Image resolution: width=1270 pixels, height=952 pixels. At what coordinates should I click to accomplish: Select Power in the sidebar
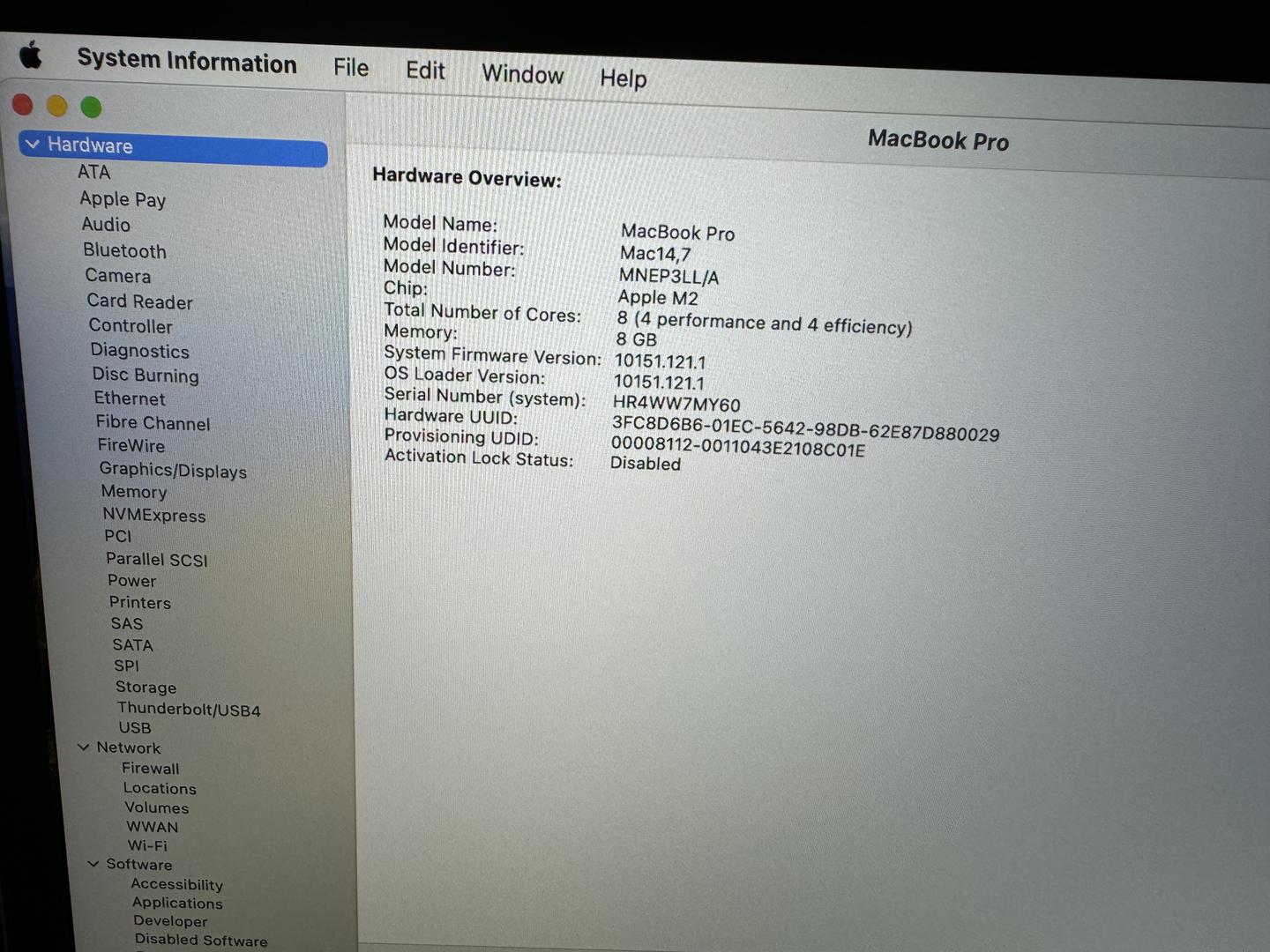(131, 581)
